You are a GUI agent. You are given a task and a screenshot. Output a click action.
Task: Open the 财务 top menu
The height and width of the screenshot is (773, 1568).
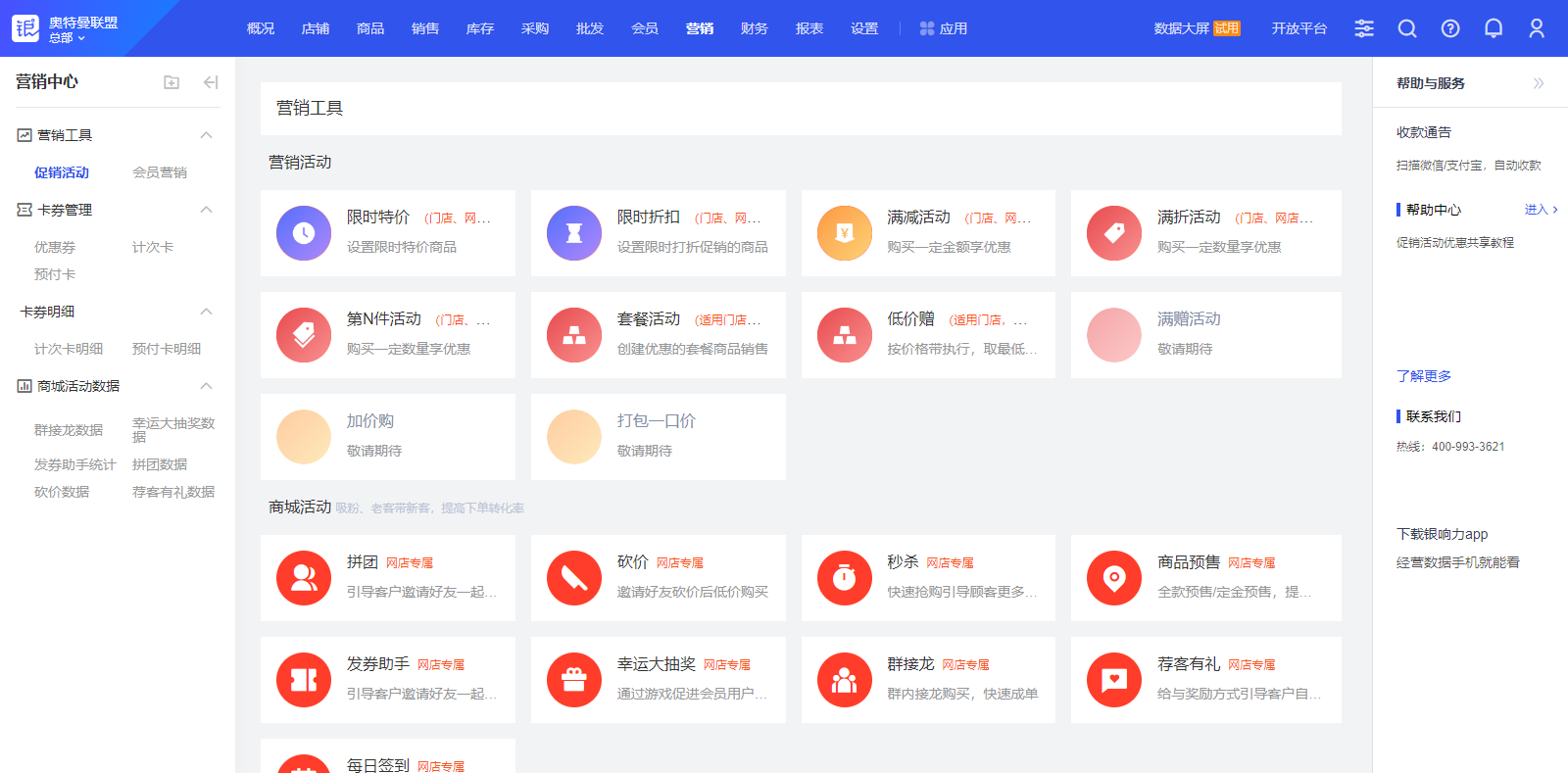click(x=755, y=28)
